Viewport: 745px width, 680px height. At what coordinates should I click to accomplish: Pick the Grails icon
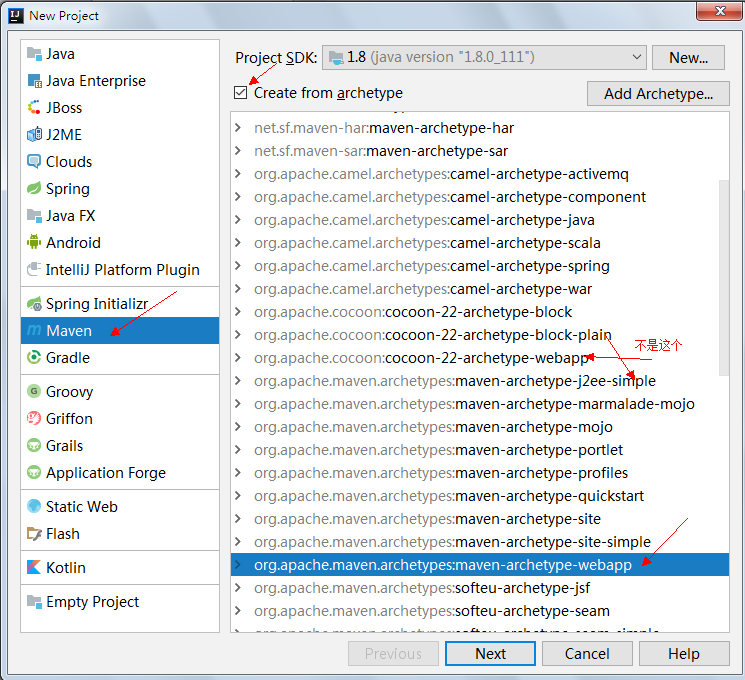34,446
